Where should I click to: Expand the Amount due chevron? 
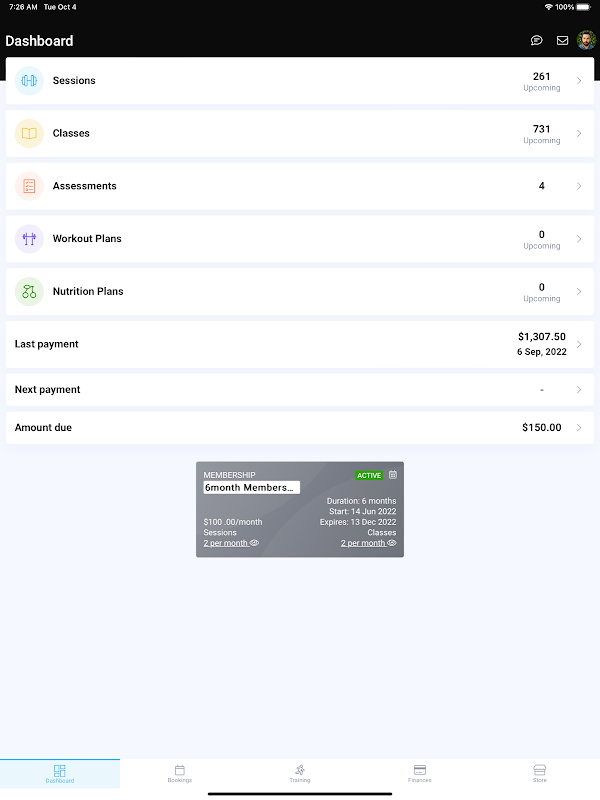[x=579, y=428]
